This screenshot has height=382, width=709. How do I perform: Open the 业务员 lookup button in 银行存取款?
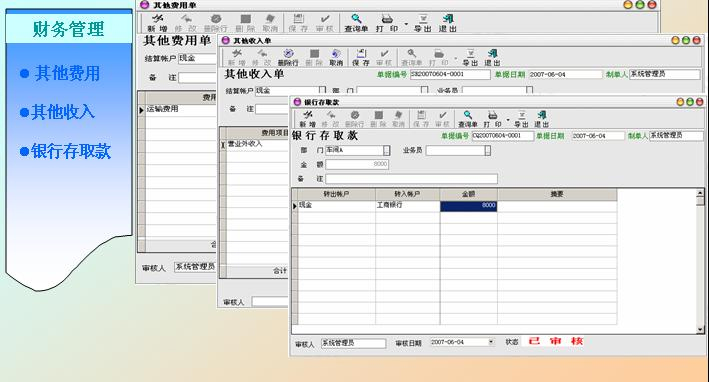pos(487,150)
